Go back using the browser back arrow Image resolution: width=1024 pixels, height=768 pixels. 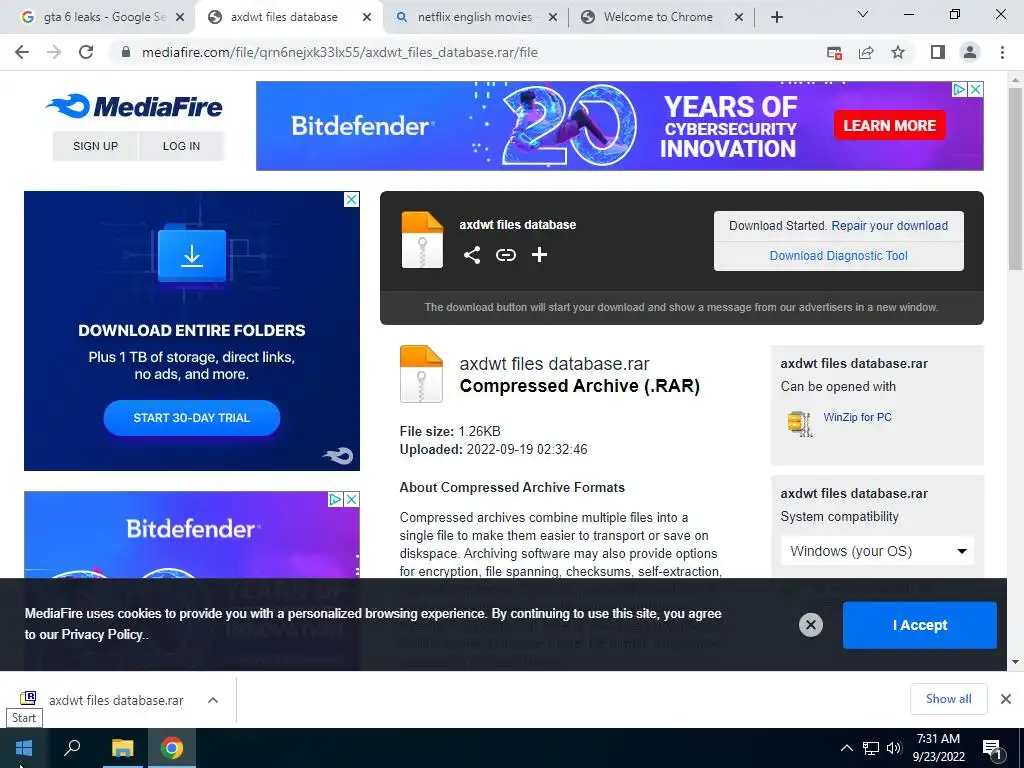(22, 52)
